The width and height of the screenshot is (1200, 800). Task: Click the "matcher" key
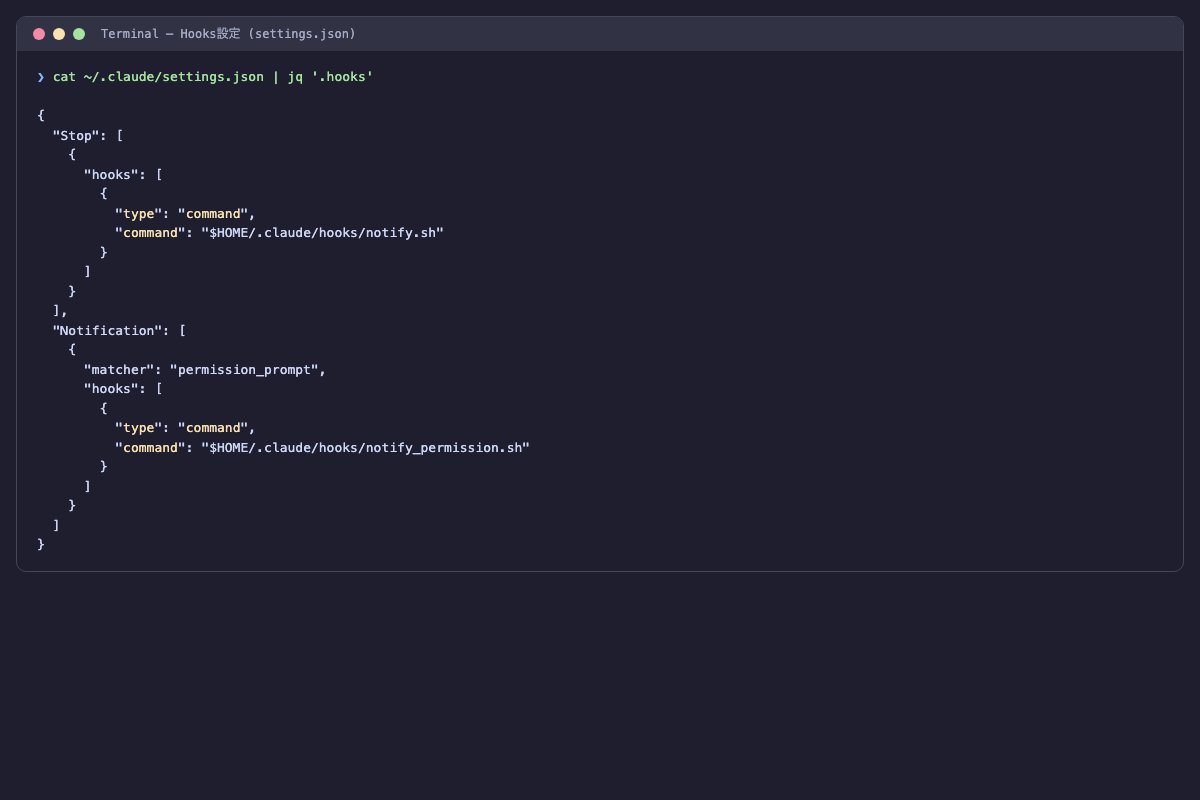(x=119, y=369)
